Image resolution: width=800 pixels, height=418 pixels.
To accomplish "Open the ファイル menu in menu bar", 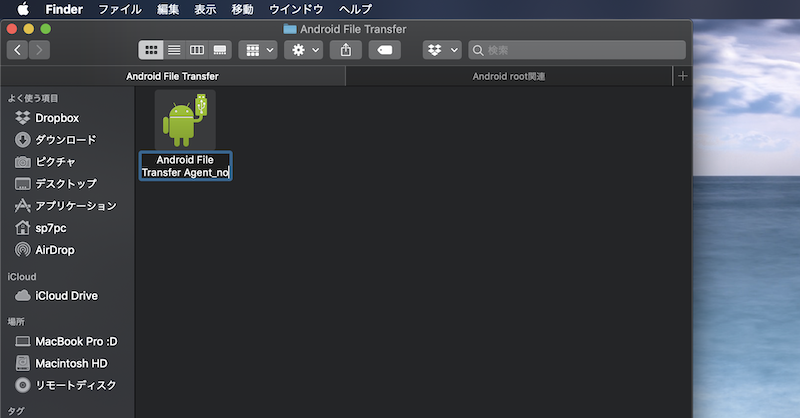I will [x=120, y=9].
